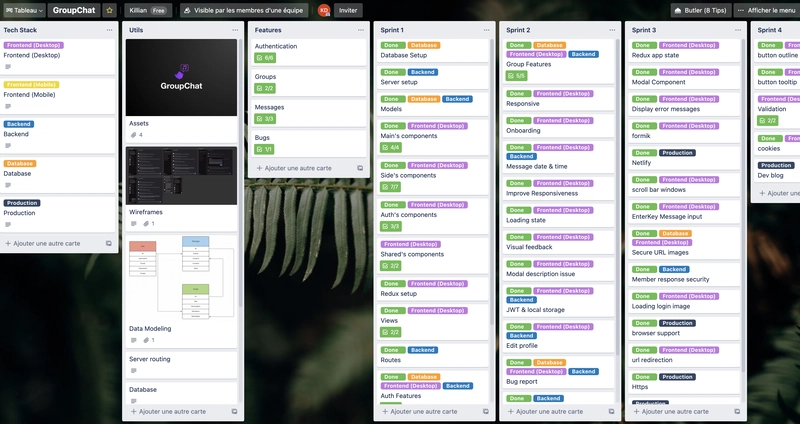Click Authentication 6/6 checklist badge
Image resolution: width=800 pixels, height=424 pixels.
point(265,58)
